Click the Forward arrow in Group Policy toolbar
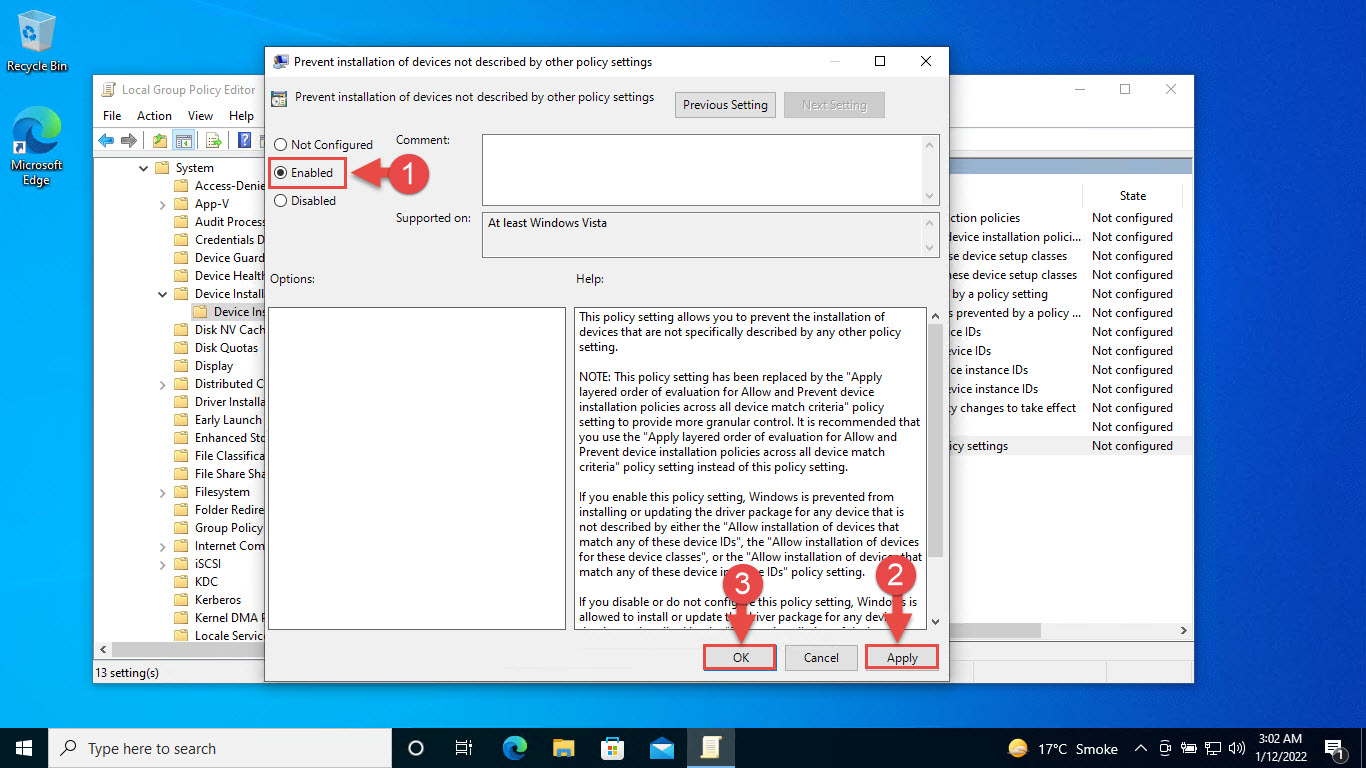Viewport: 1366px width, 768px height. (x=129, y=140)
